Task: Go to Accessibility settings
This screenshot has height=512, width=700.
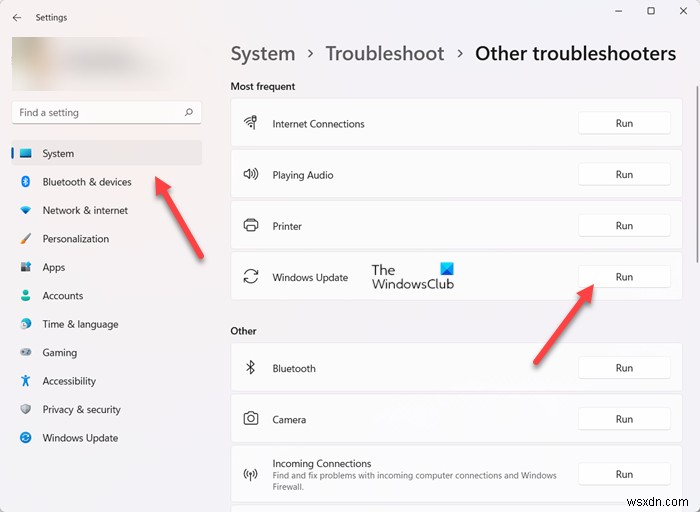Action: click(107, 381)
